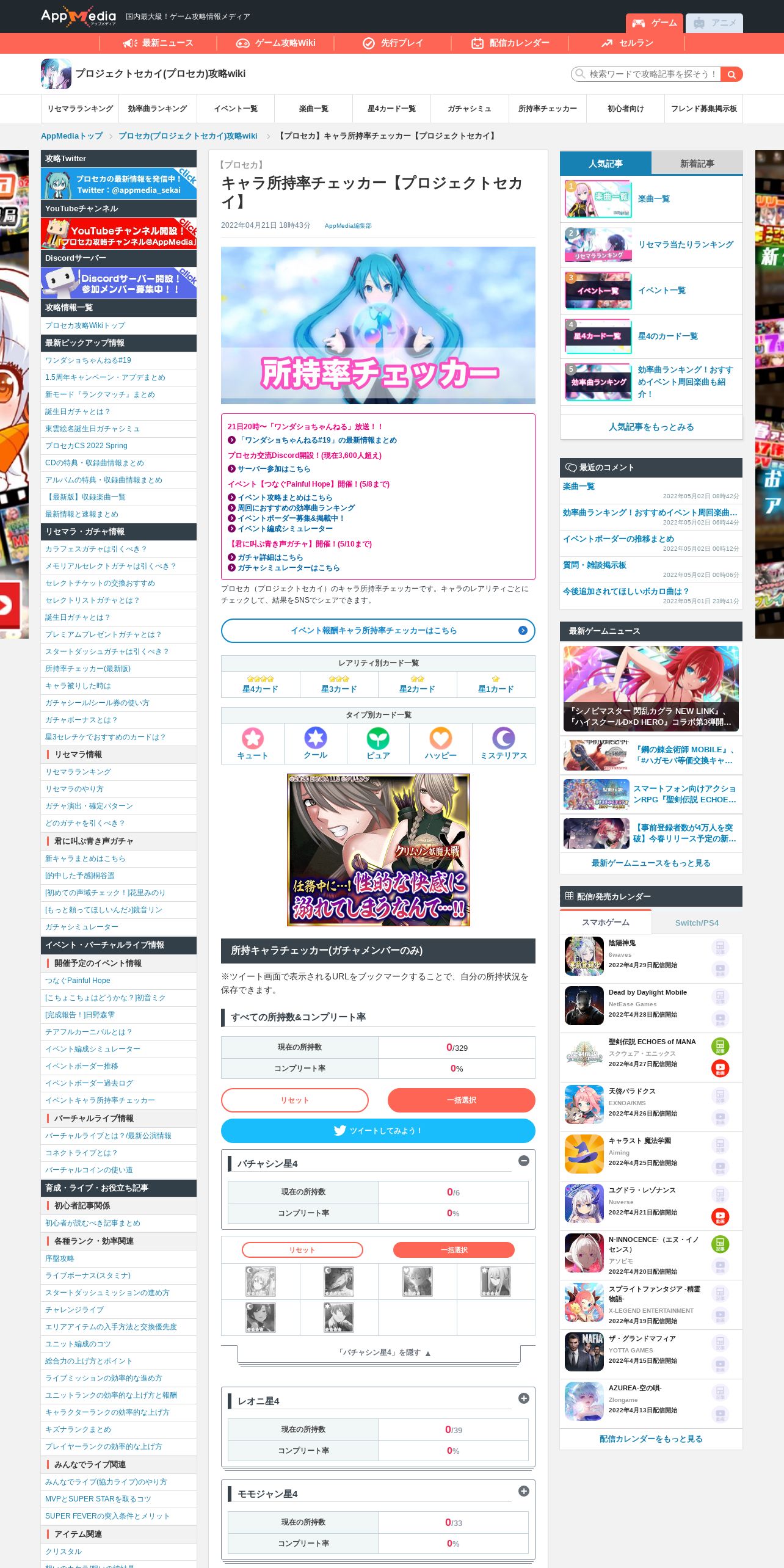Click ツイートしてみよう！ Twitter button
The width and height of the screenshot is (784, 1568).
(x=378, y=1131)
